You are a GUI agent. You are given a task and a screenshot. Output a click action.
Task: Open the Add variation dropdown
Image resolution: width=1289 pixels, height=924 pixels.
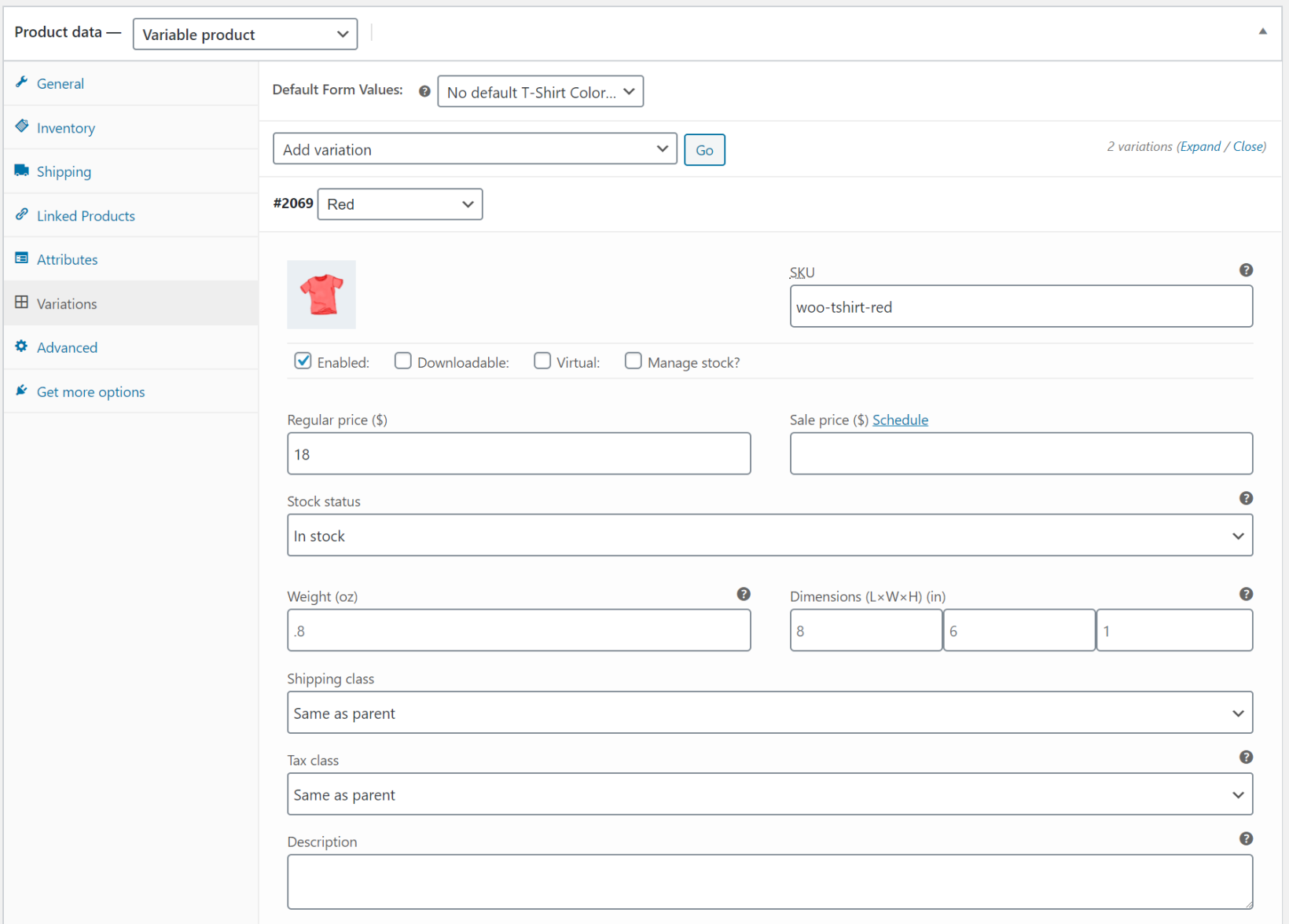[x=474, y=149]
